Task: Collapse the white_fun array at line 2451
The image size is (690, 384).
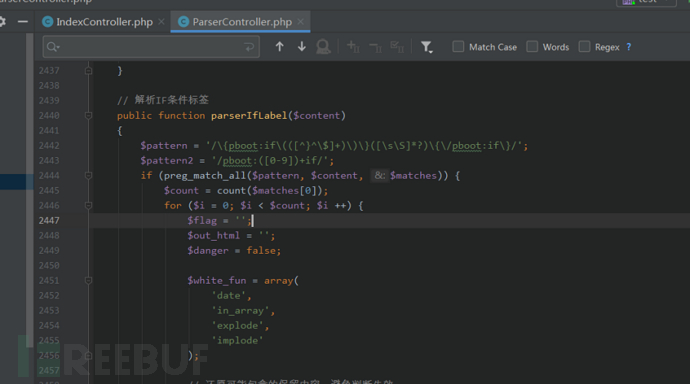Action: [88, 280]
